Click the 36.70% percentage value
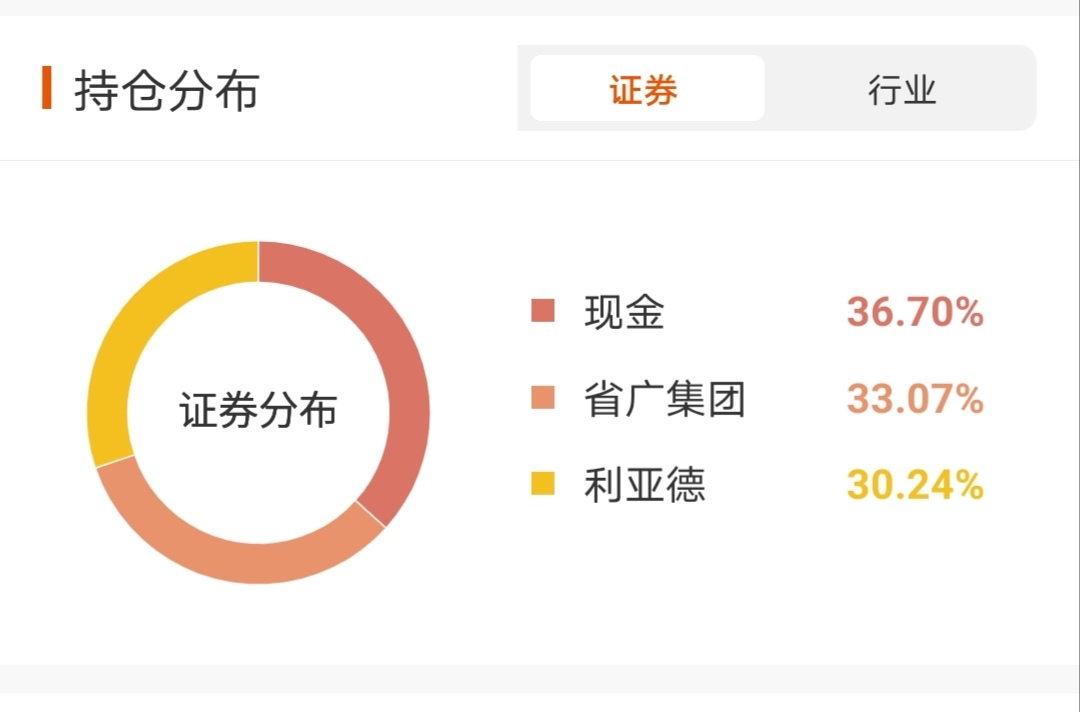Viewport: 1080px width, 712px height. tap(915, 312)
